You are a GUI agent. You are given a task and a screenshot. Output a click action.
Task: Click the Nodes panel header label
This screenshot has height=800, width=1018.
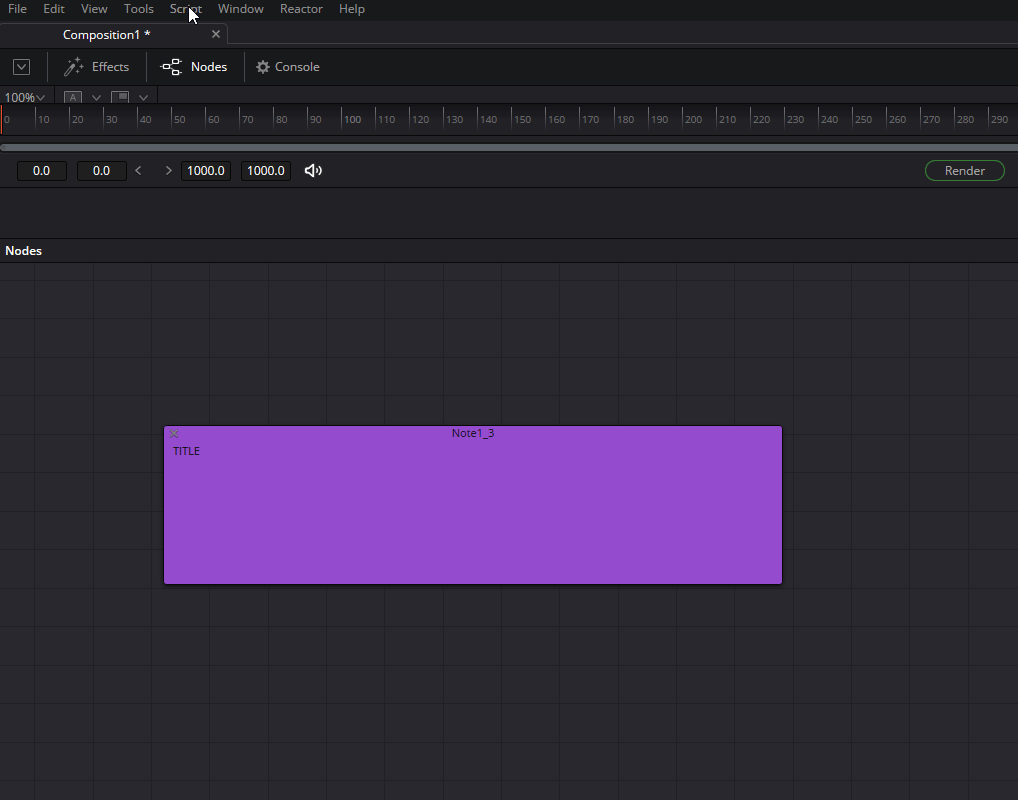tap(23, 251)
